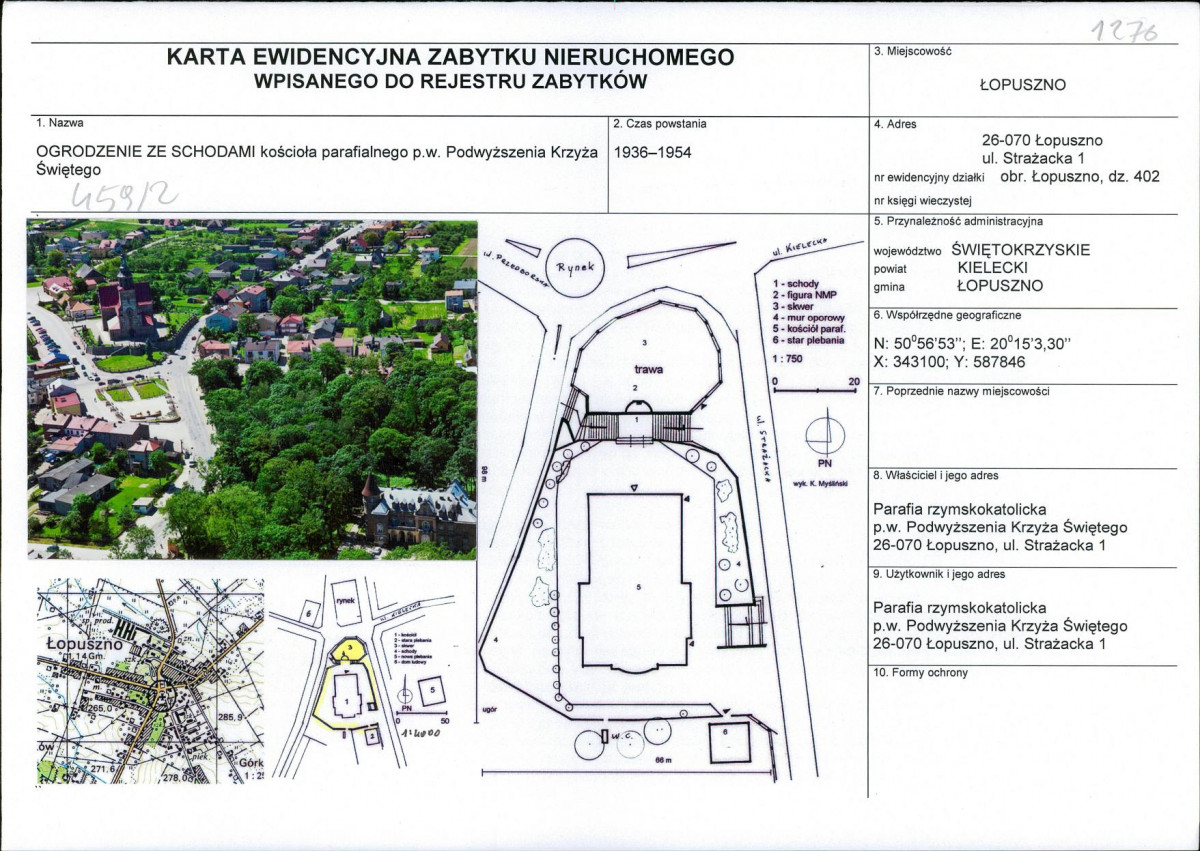Click the label nr księgi wieczystej

pyautogui.click(x=922, y=201)
